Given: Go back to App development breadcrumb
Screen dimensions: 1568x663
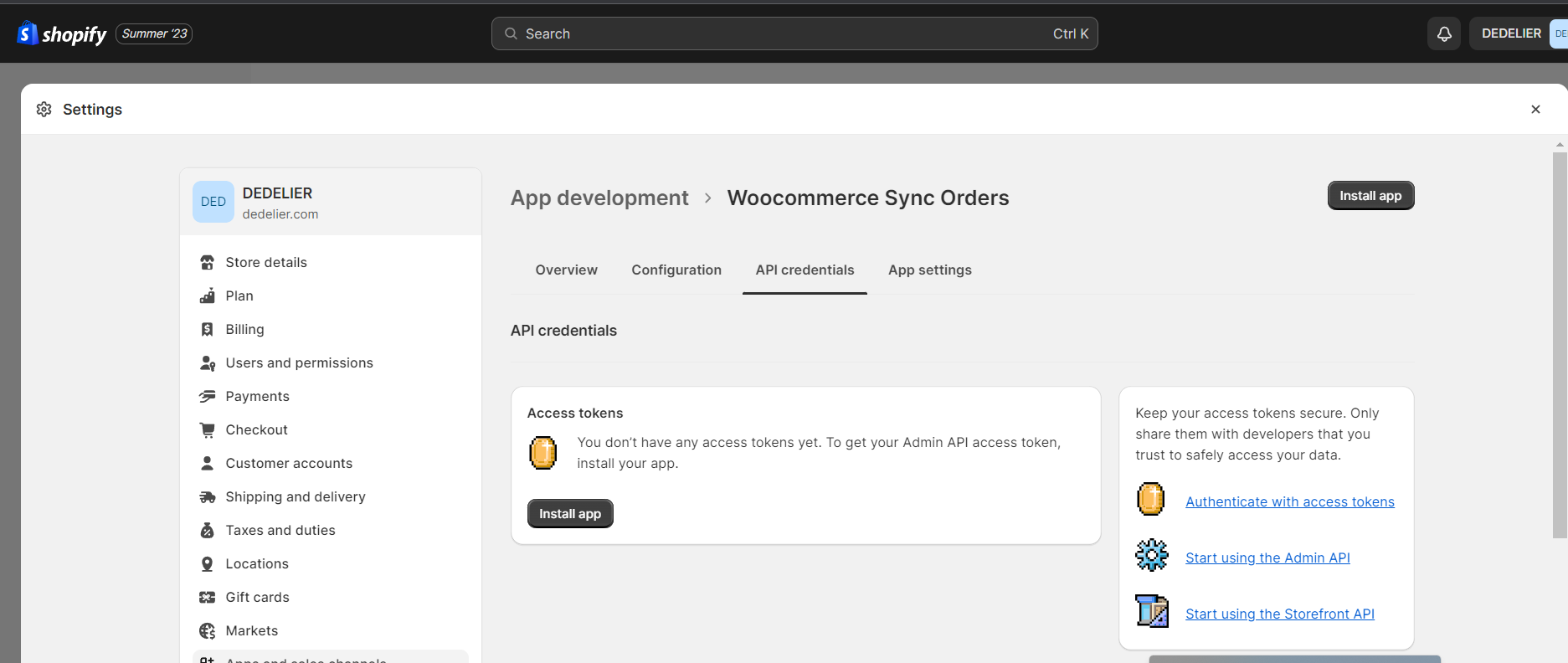Looking at the screenshot, I should point(599,198).
